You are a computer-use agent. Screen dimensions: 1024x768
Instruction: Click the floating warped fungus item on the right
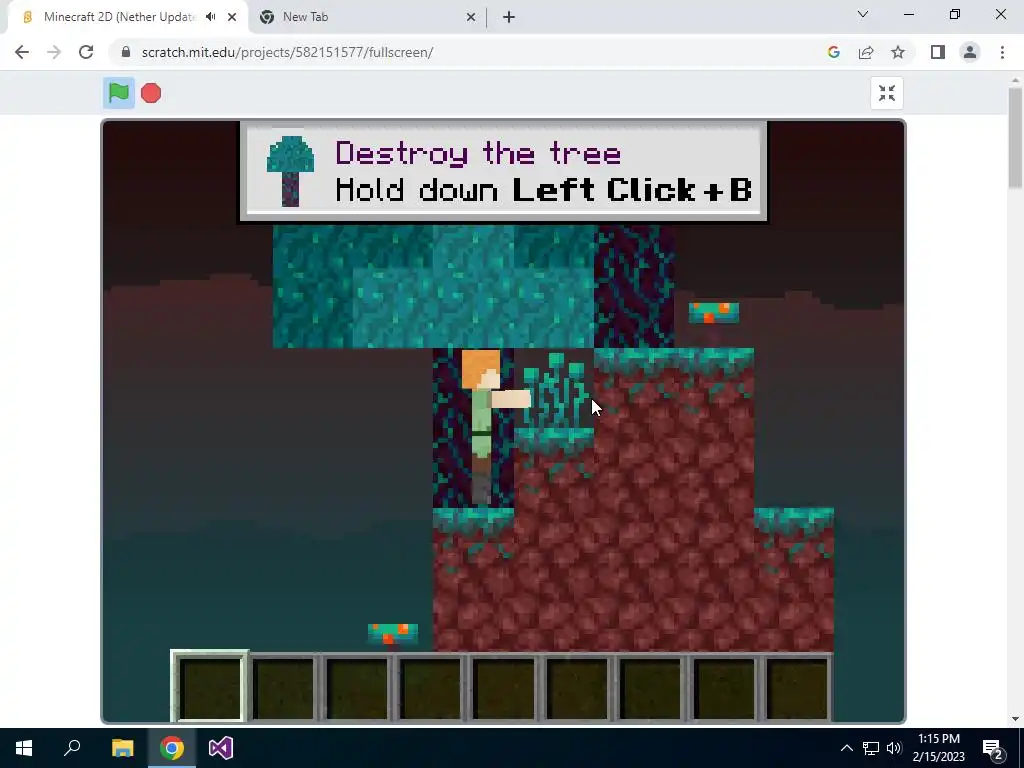[714, 313]
